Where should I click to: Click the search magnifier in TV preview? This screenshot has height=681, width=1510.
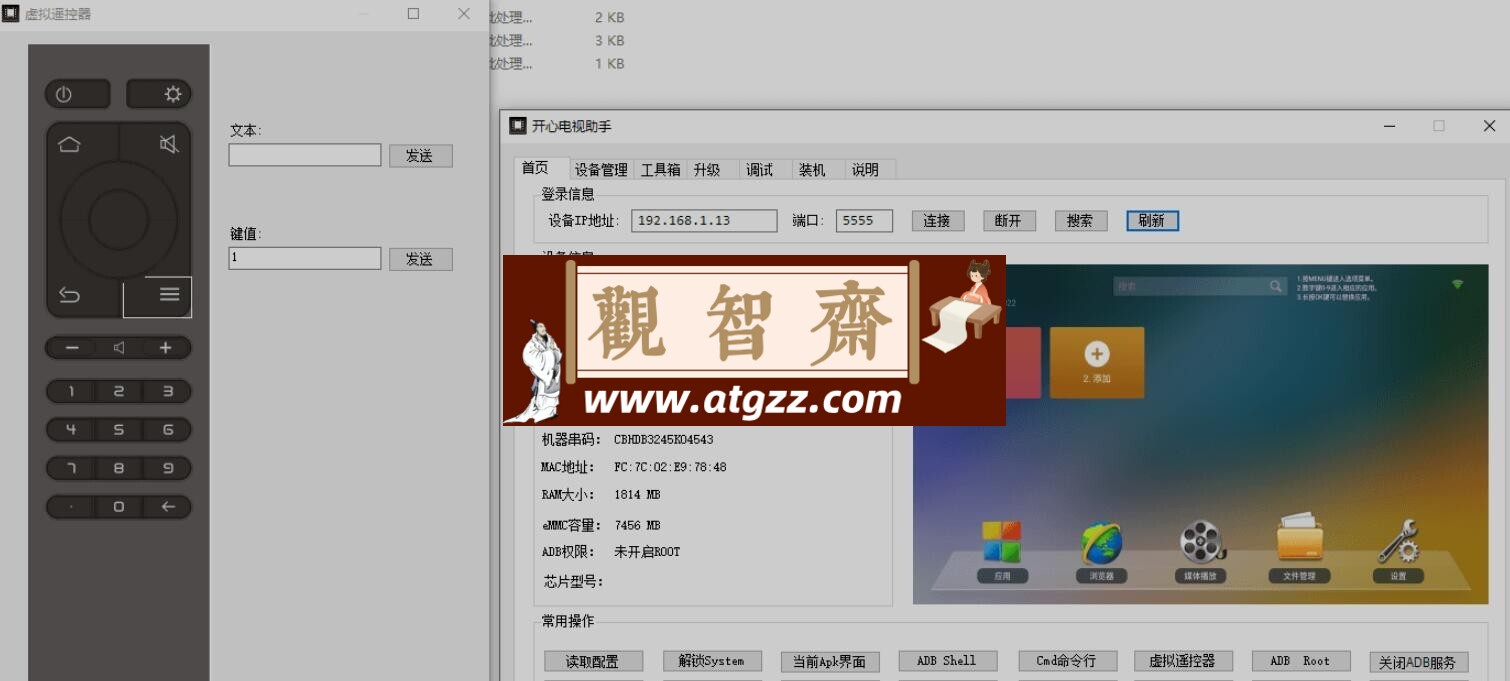coord(1276,286)
